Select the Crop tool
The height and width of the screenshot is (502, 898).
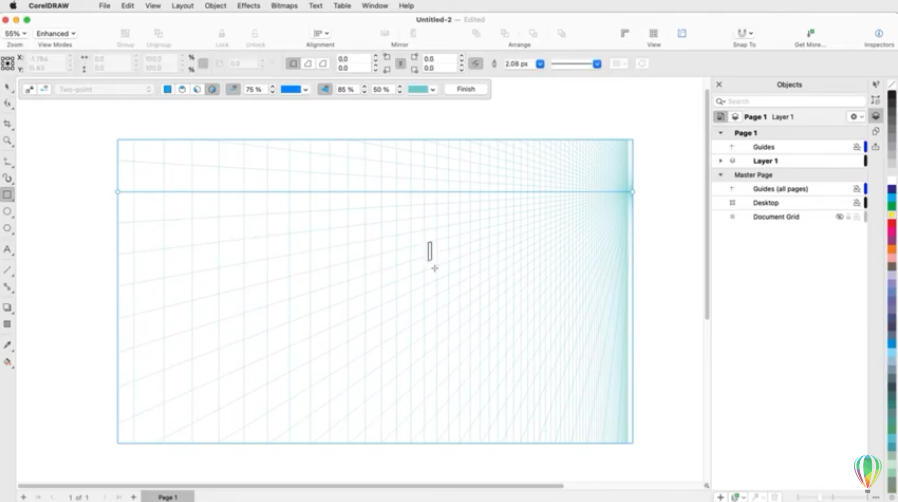pos(7,124)
